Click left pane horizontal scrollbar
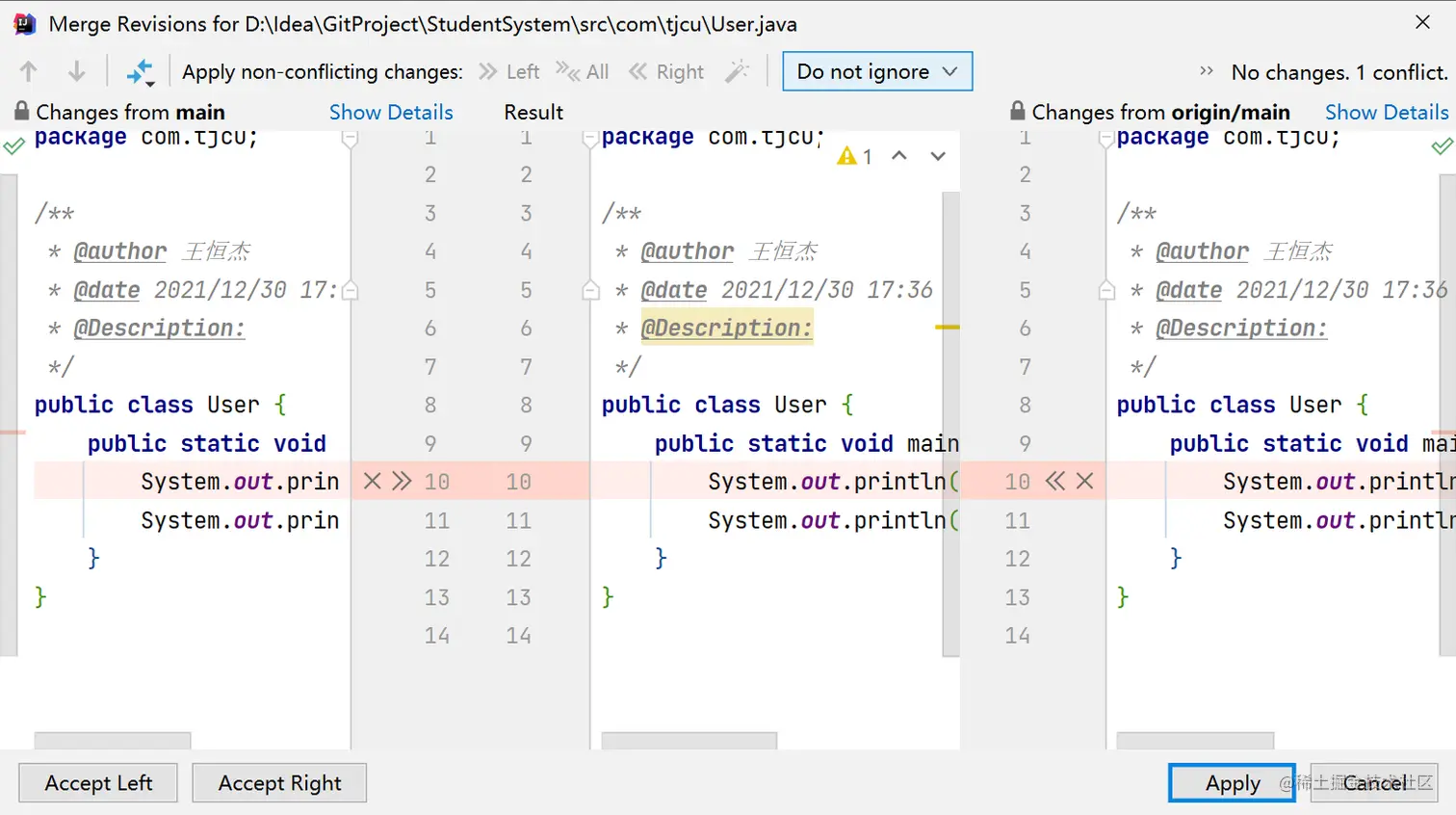Screen dimensions: 1456x815 (x=113, y=741)
